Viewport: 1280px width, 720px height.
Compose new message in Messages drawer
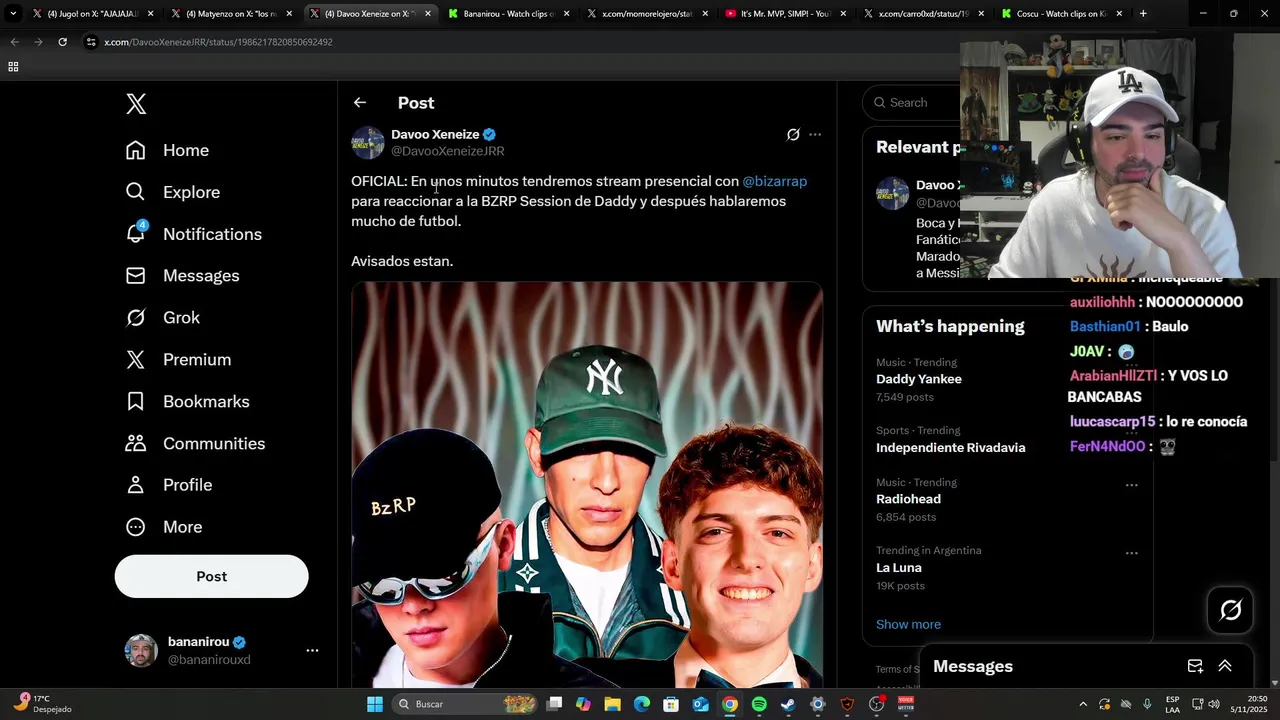coord(1195,666)
